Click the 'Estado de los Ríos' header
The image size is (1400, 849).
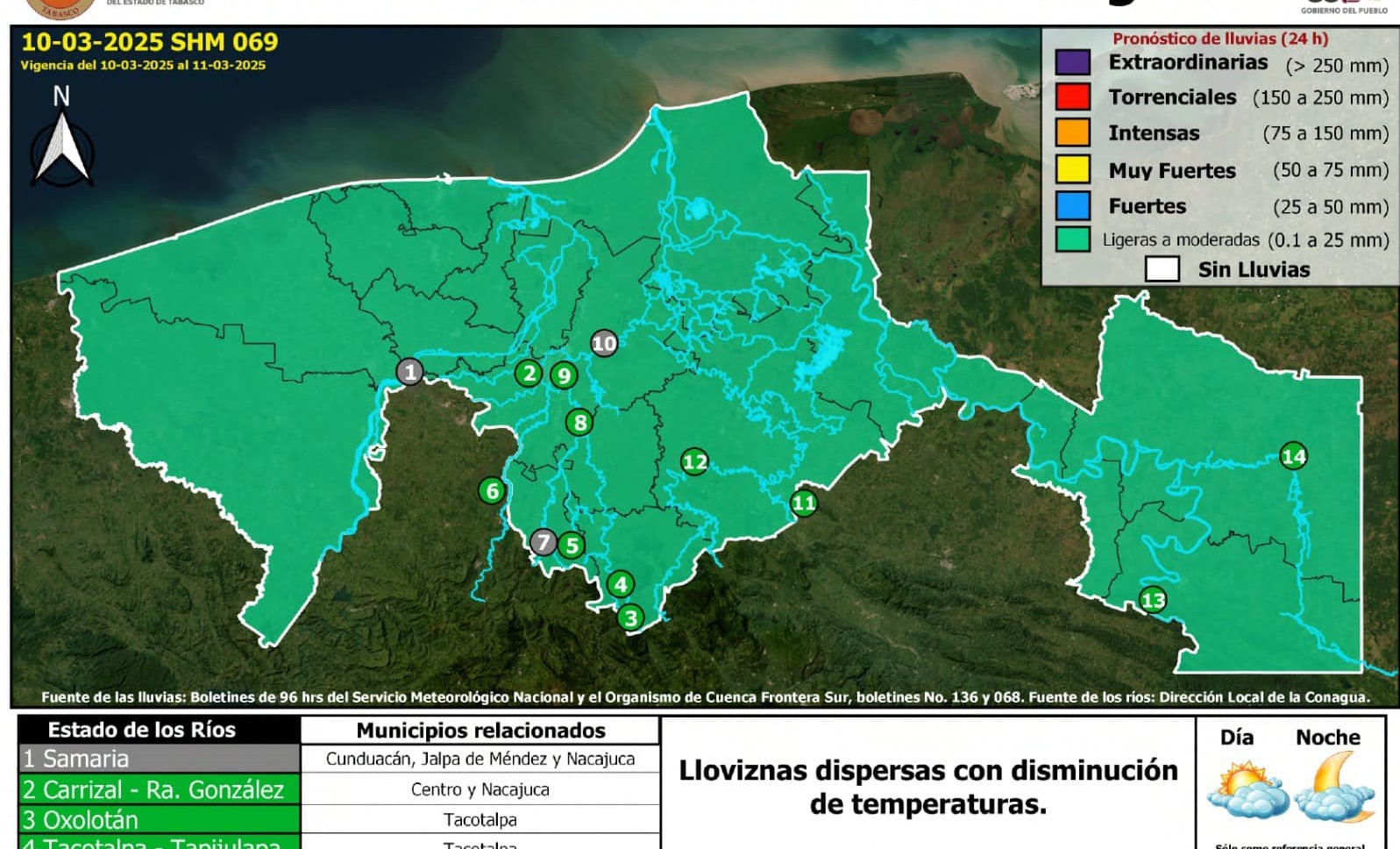point(160,730)
